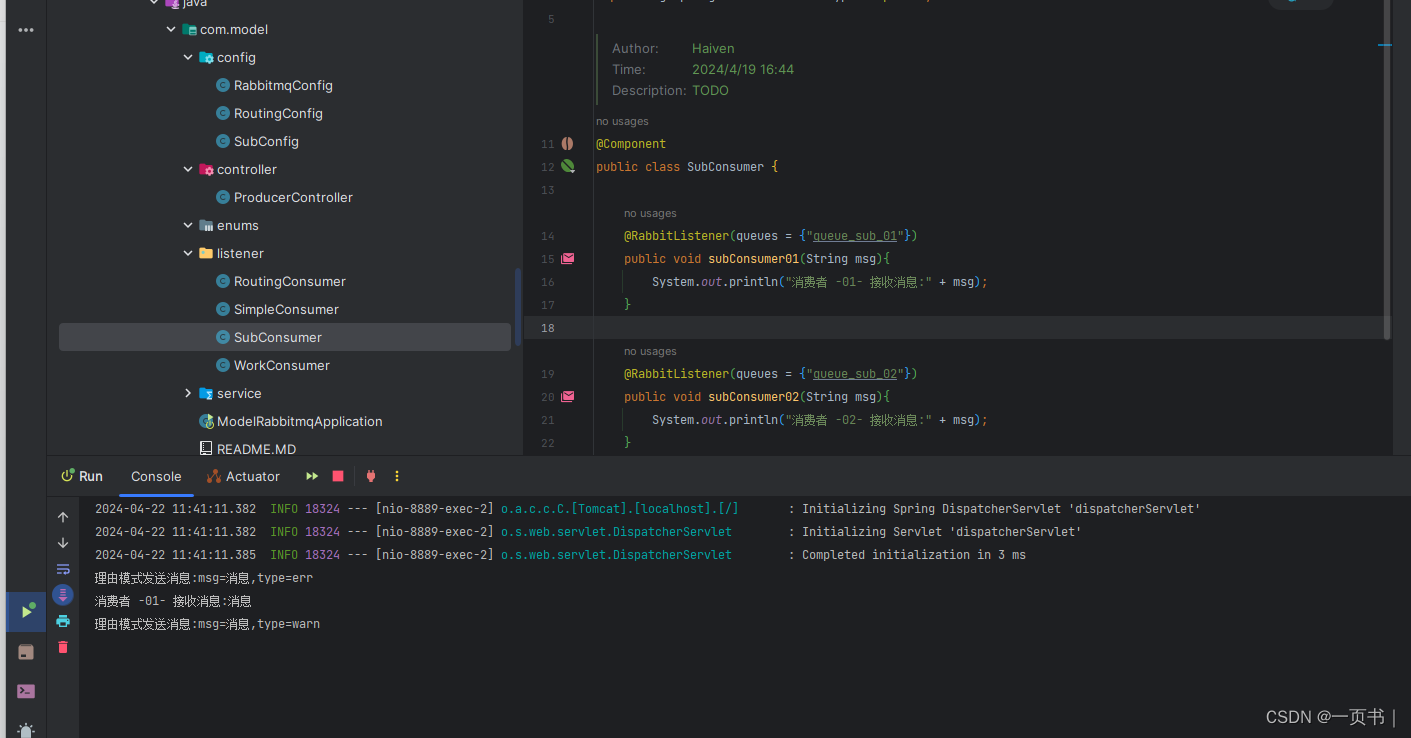Viewport: 1411px width, 738px height.
Task: Click the Spring gutter icon on line 12
Action: (x=568, y=166)
